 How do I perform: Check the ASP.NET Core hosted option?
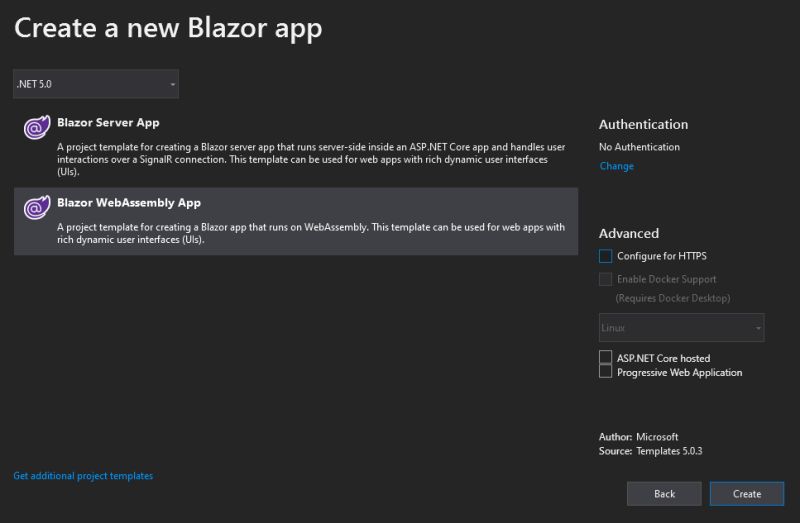click(x=605, y=357)
